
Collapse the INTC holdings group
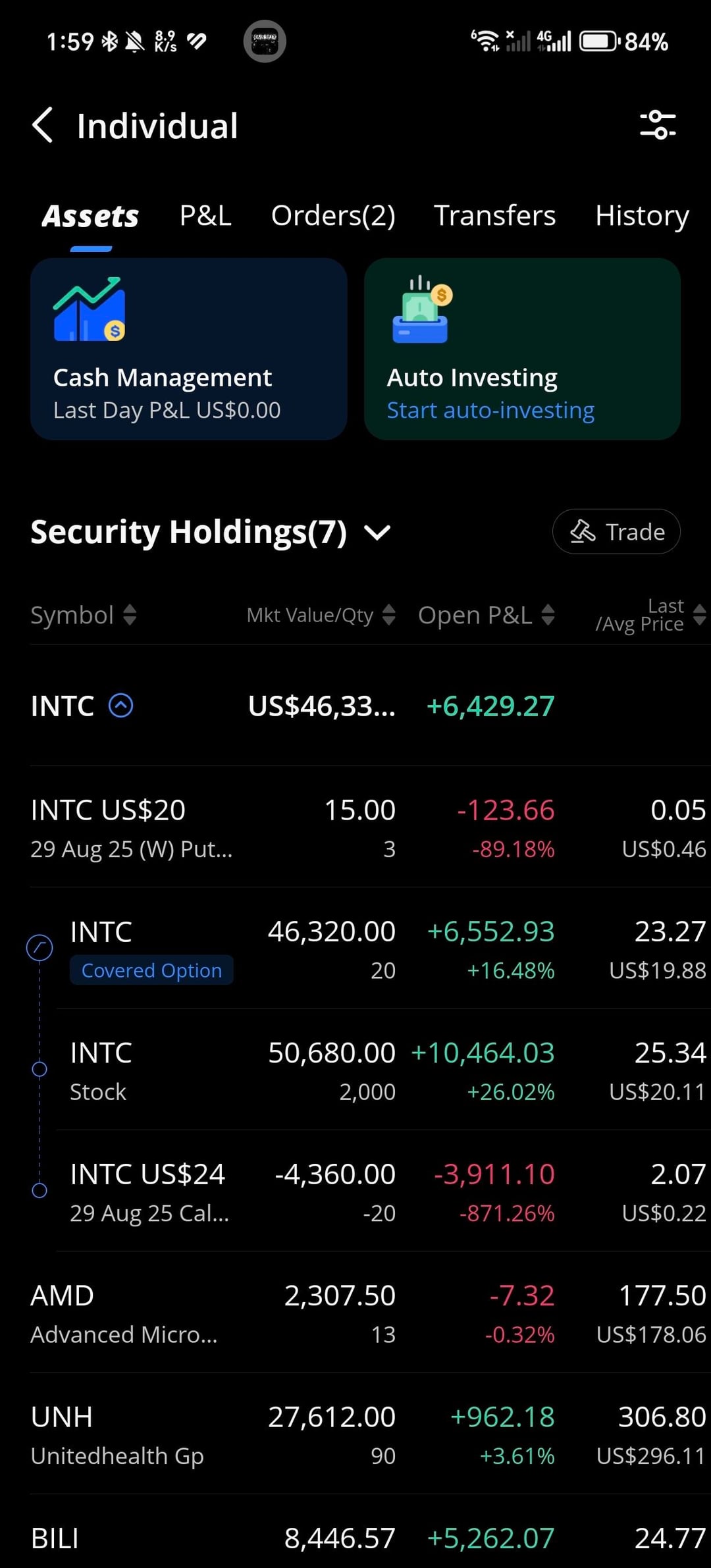click(x=121, y=706)
